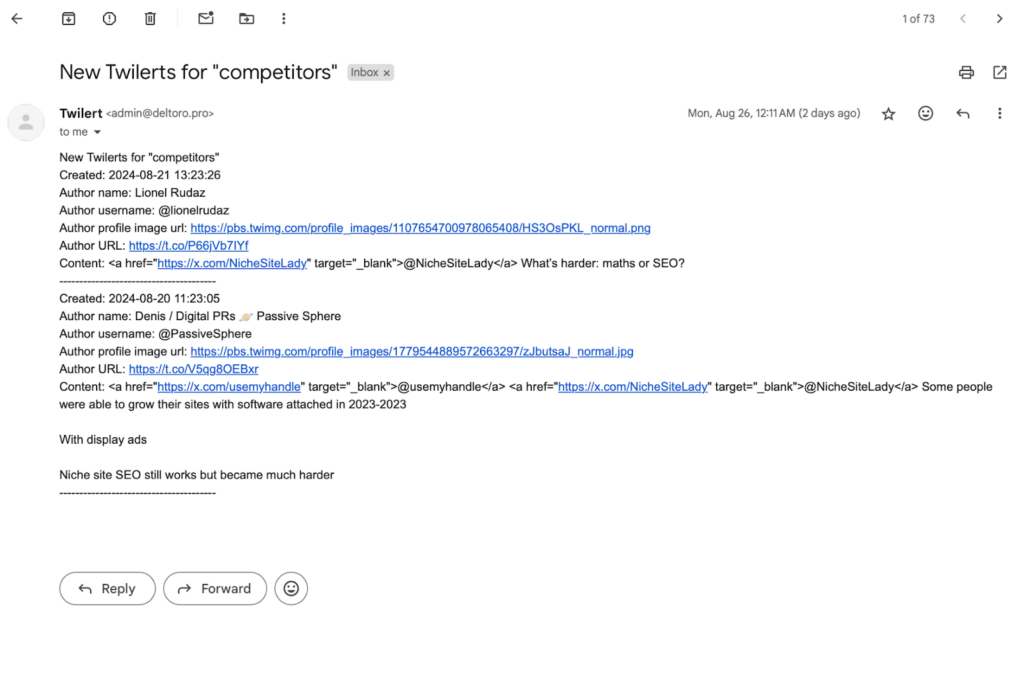Open top toolbar more options menu

[x=284, y=18]
